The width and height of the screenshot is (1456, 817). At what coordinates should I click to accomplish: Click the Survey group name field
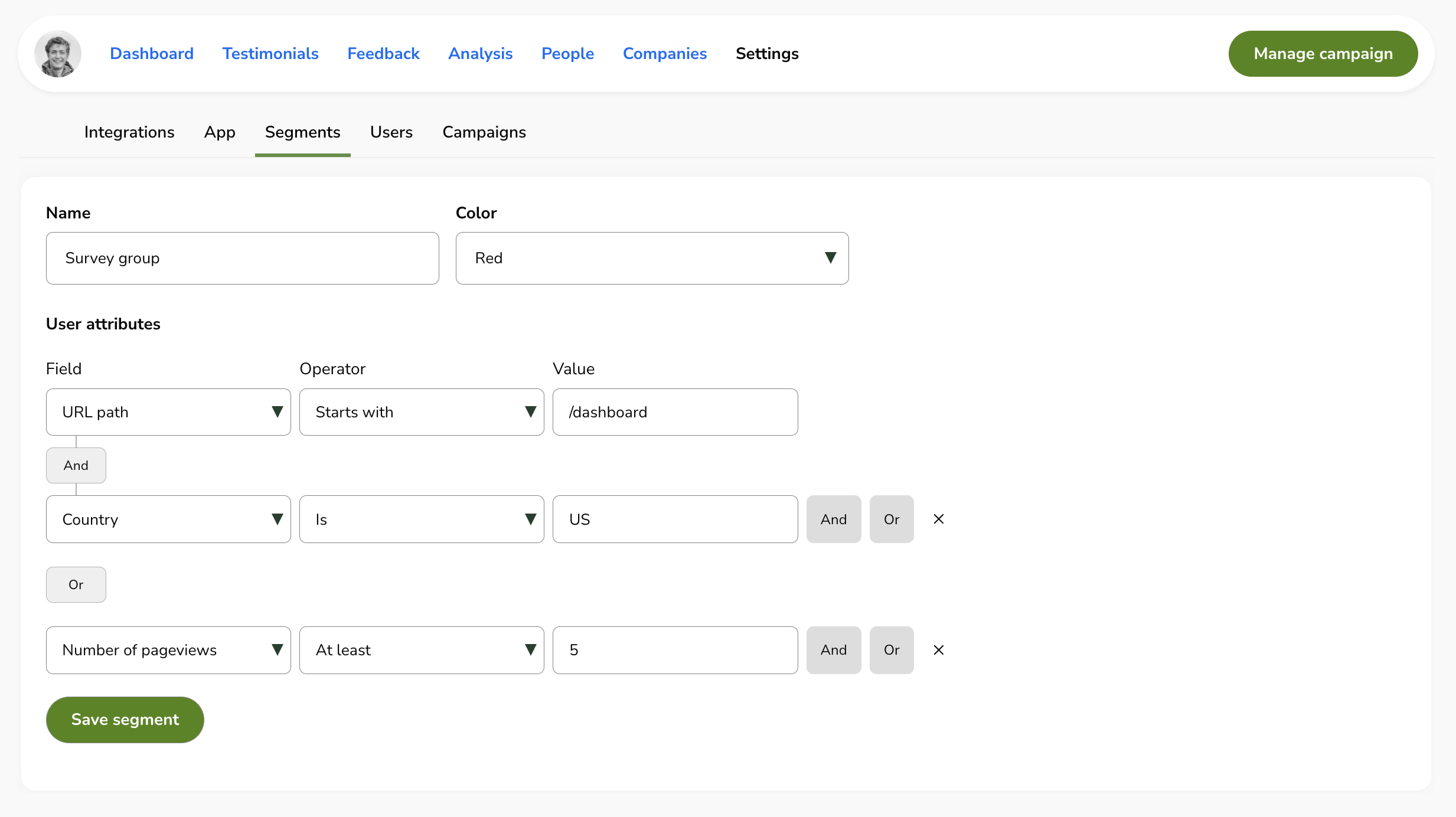[242, 258]
